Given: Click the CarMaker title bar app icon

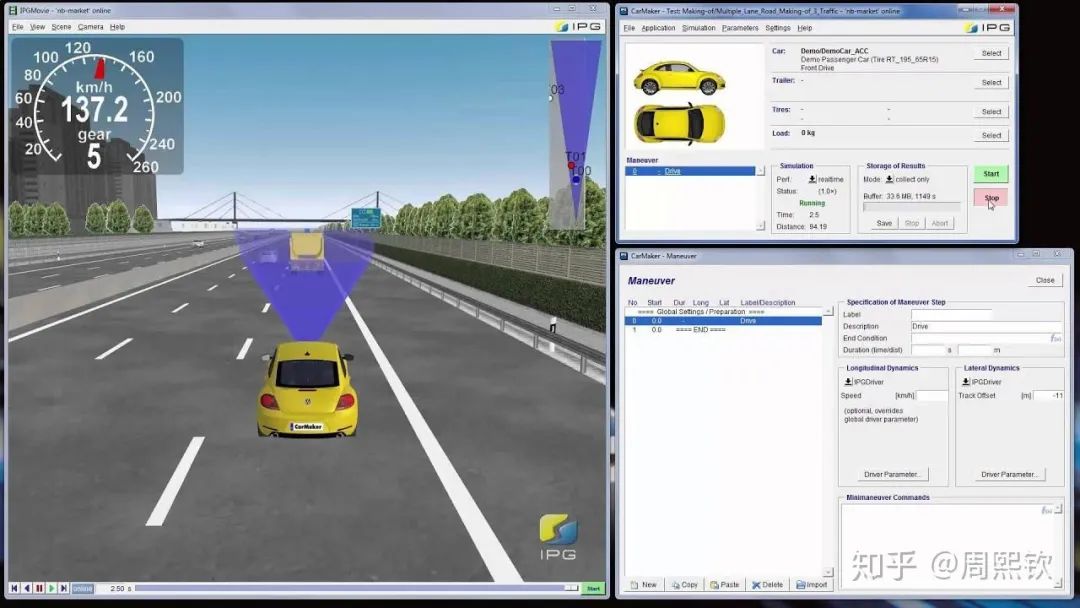Looking at the screenshot, I should tap(623, 11).
